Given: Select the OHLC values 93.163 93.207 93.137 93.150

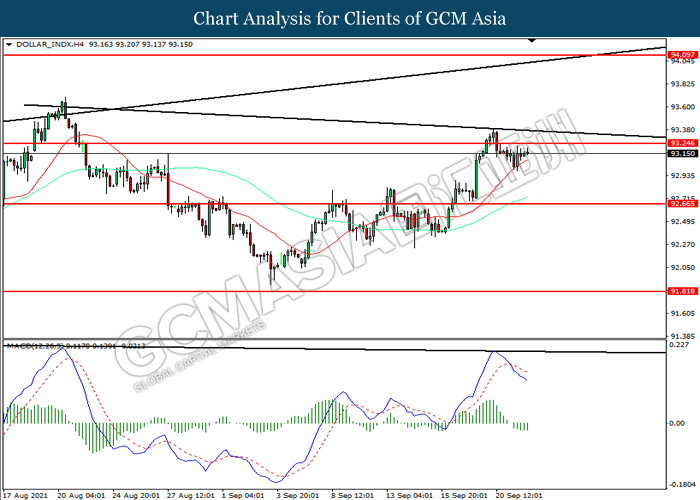Looking at the screenshot, I should (141, 45).
